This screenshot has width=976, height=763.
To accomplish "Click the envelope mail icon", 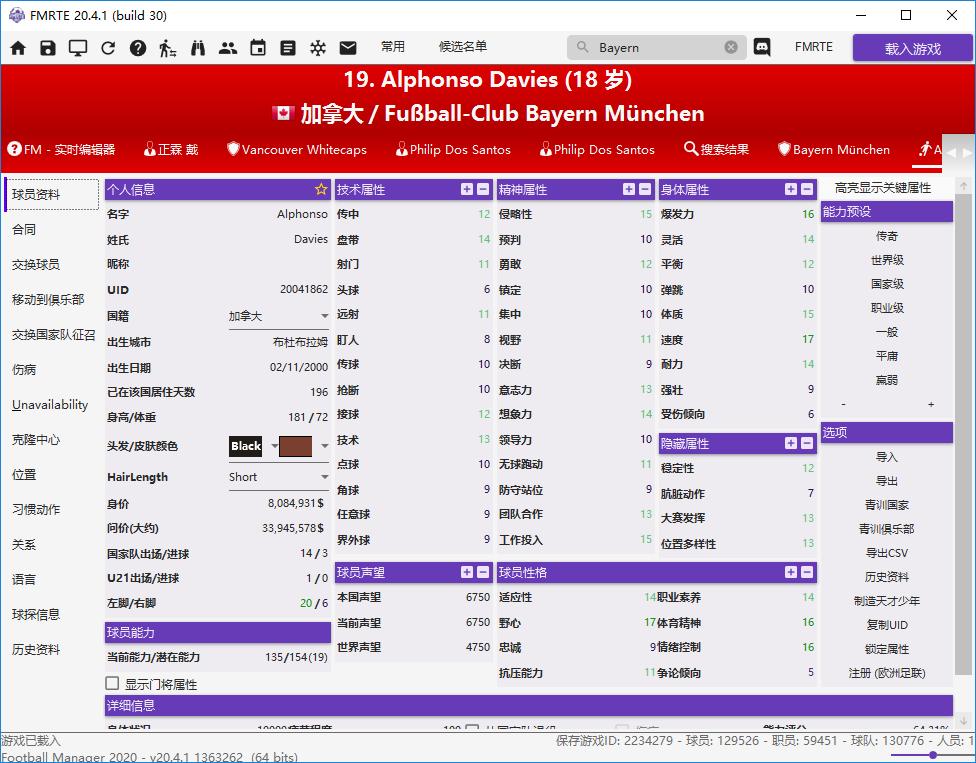I will [x=347, y=46].
